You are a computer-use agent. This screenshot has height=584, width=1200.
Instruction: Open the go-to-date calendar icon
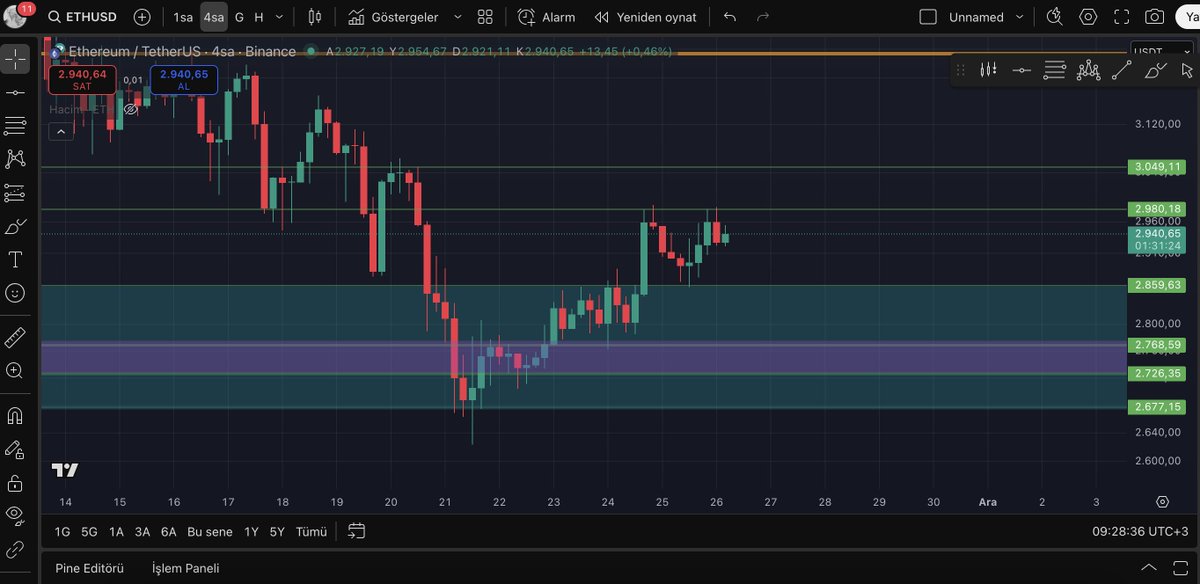pos(357,531)
